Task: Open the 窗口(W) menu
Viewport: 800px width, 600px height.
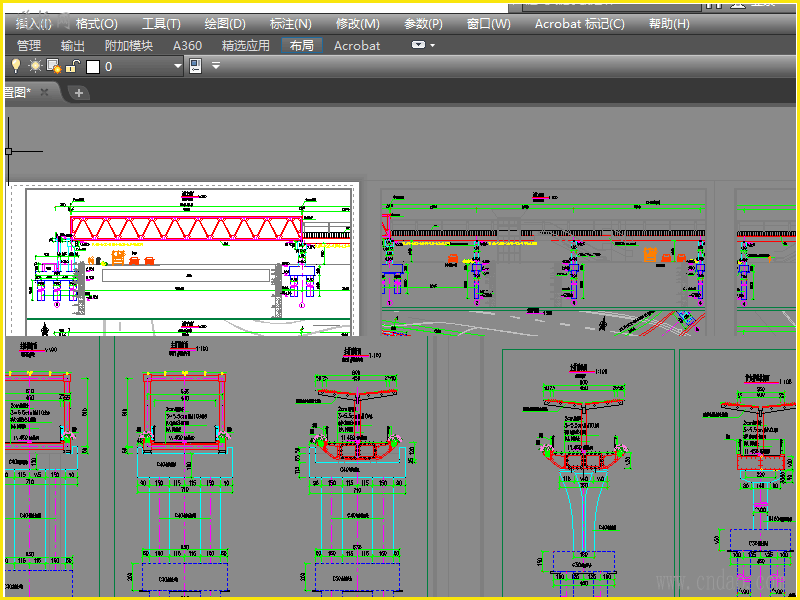Action: (488, 23)
